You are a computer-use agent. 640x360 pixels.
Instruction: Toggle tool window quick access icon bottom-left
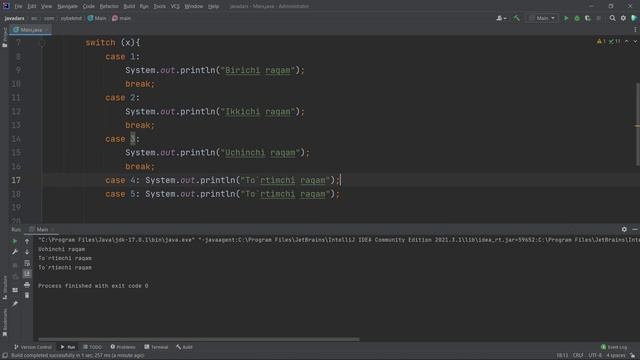point(4,356)
